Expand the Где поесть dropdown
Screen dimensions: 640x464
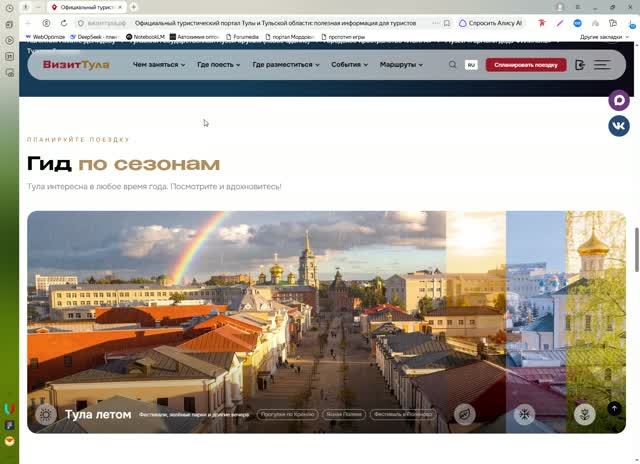click(218, 64)
